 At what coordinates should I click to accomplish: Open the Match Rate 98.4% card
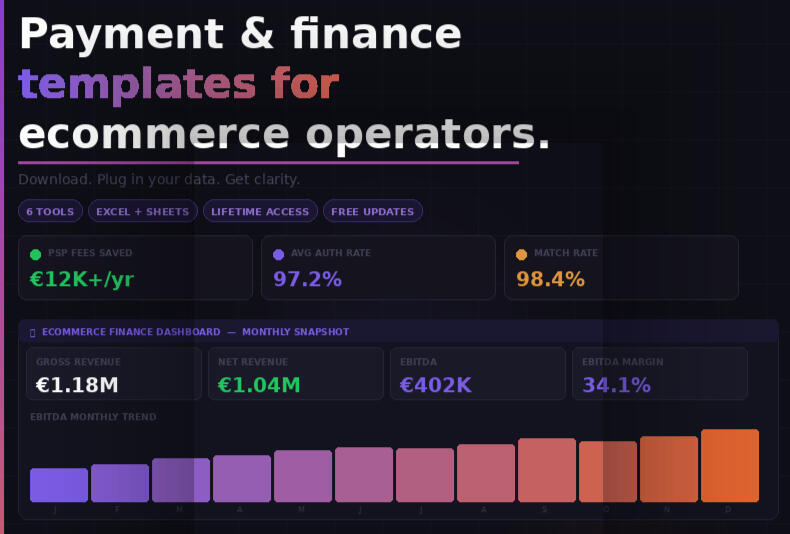(621, 267)
